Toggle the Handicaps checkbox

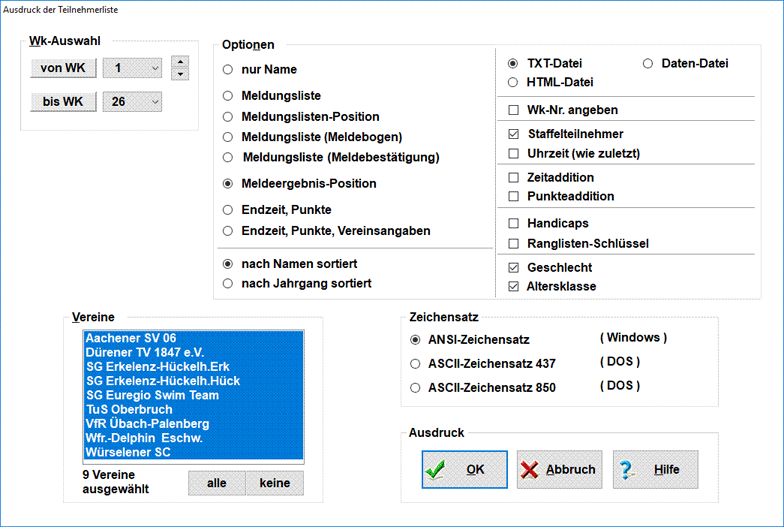click(x=514, y=224)
